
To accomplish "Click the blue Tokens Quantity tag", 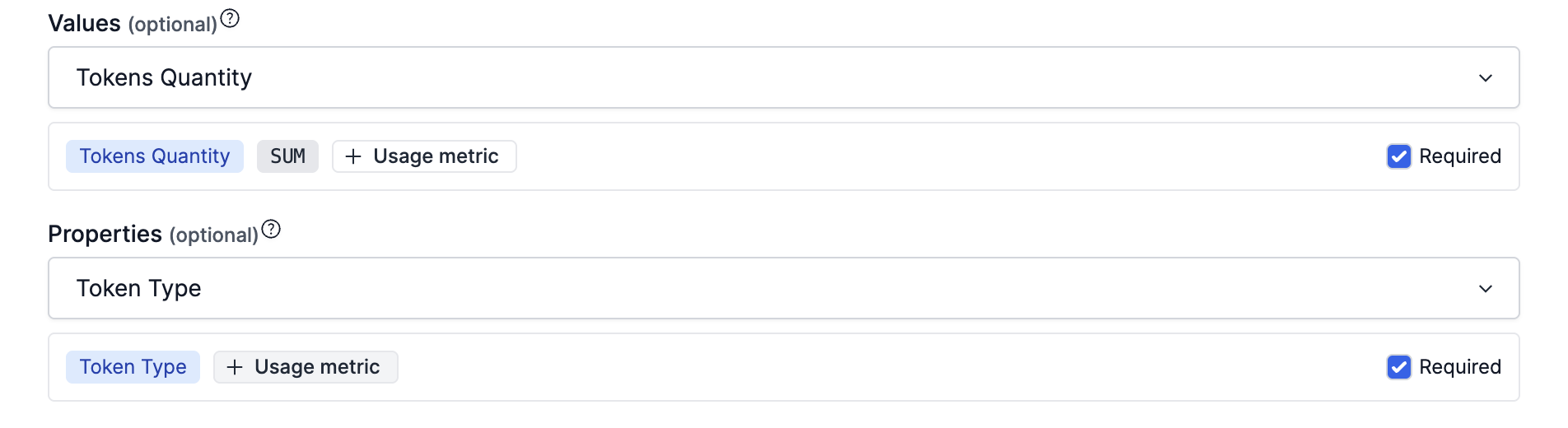I will pos(155,156).
